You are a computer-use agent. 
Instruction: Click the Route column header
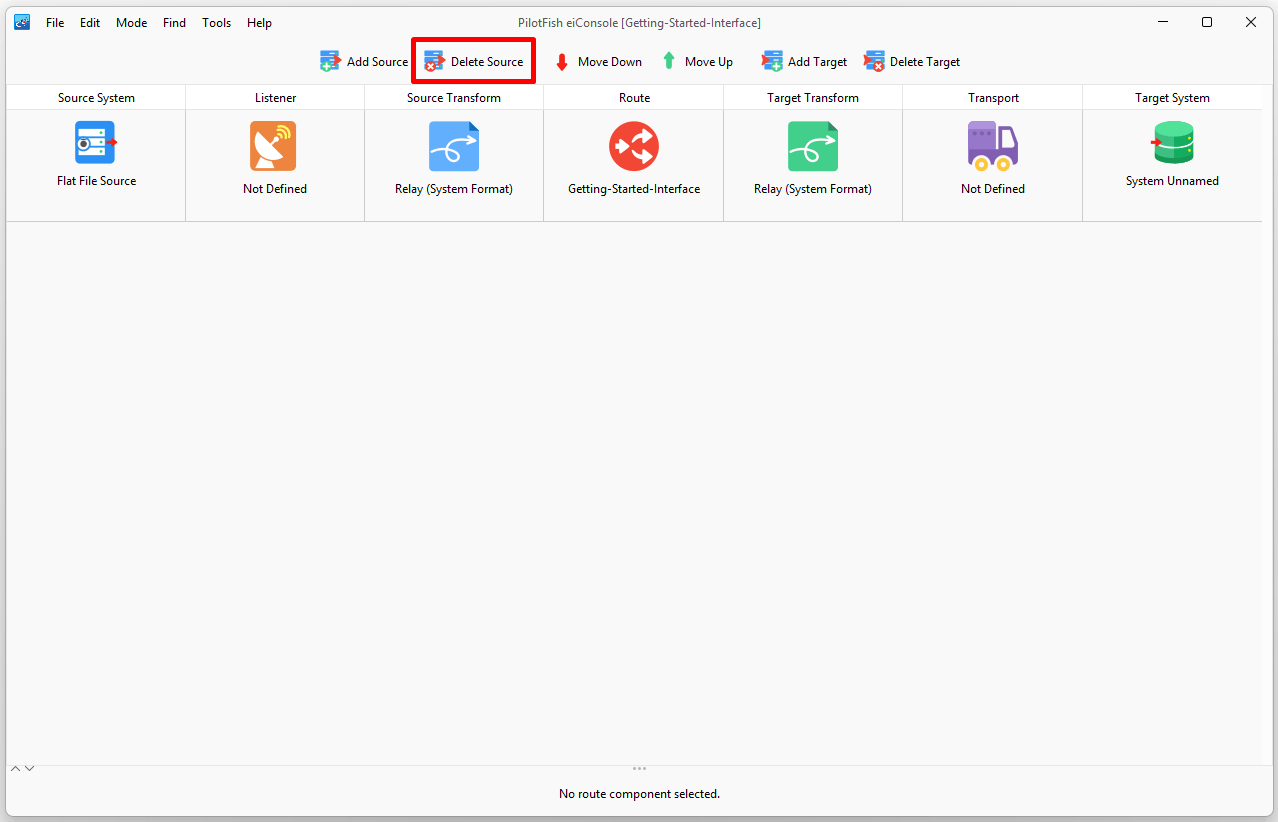click(x=634, y=98)
